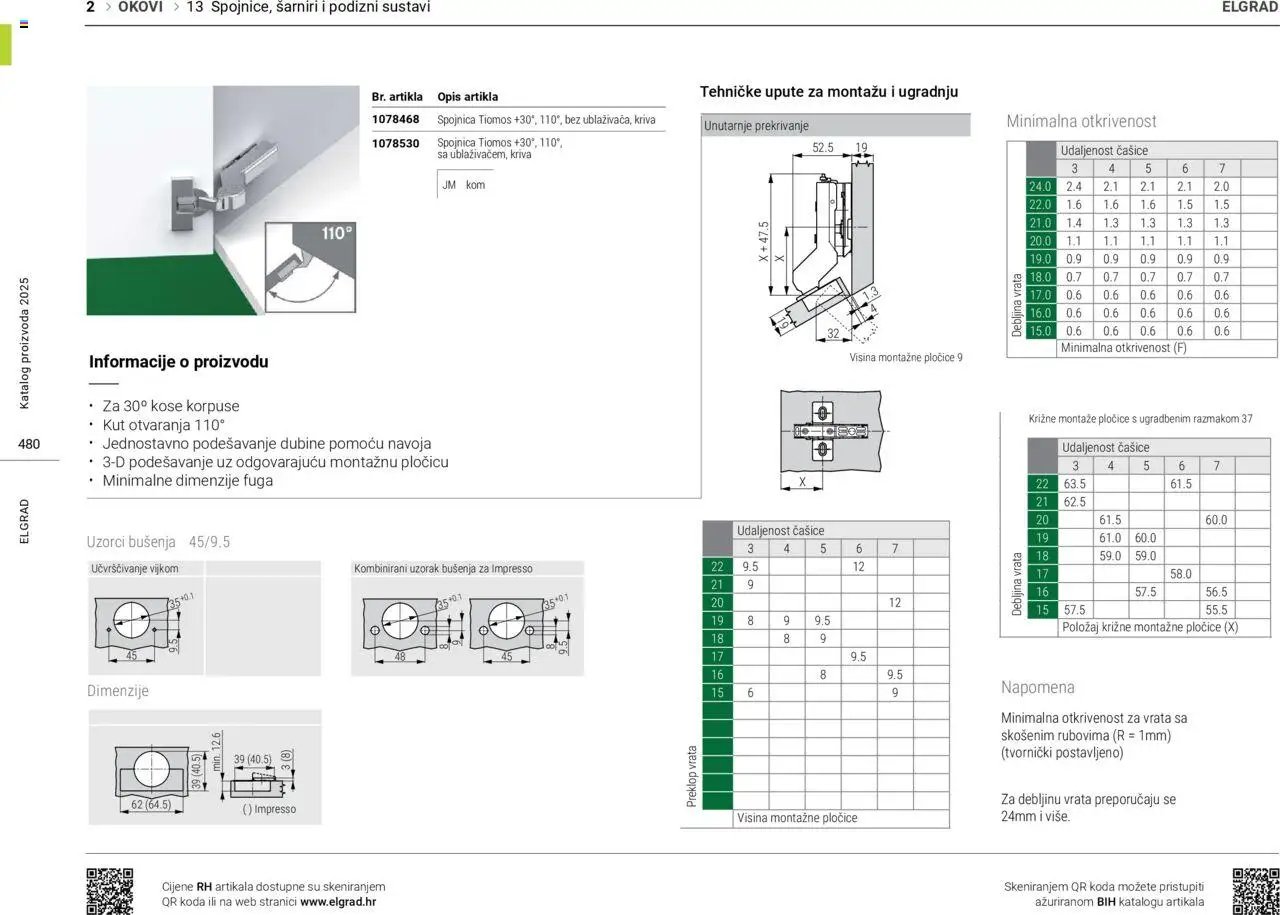1280x915 pixels.
Task: Click the green edge tab on left margin
Action: coord(6,42)
